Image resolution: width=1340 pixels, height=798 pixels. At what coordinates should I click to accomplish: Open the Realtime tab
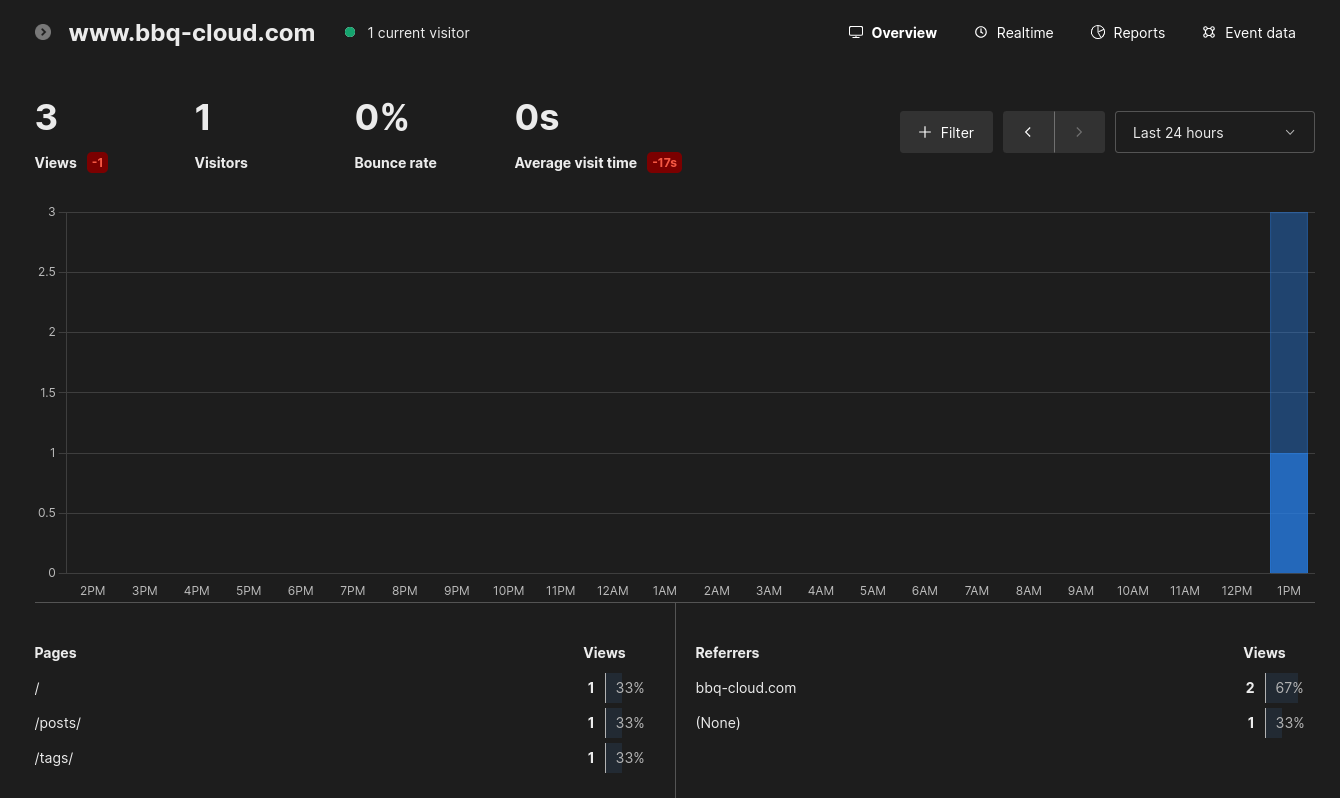[x=1013, y=32]
